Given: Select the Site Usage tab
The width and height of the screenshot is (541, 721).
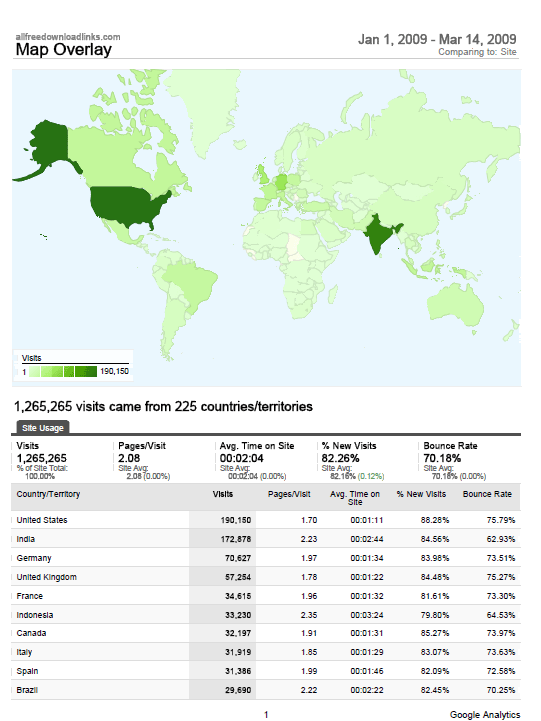Looking at the screenshot, I should pos(43,428).
